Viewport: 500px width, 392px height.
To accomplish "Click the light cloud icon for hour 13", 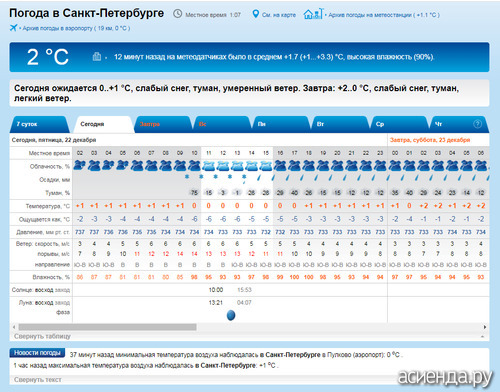I will point(237,165).
